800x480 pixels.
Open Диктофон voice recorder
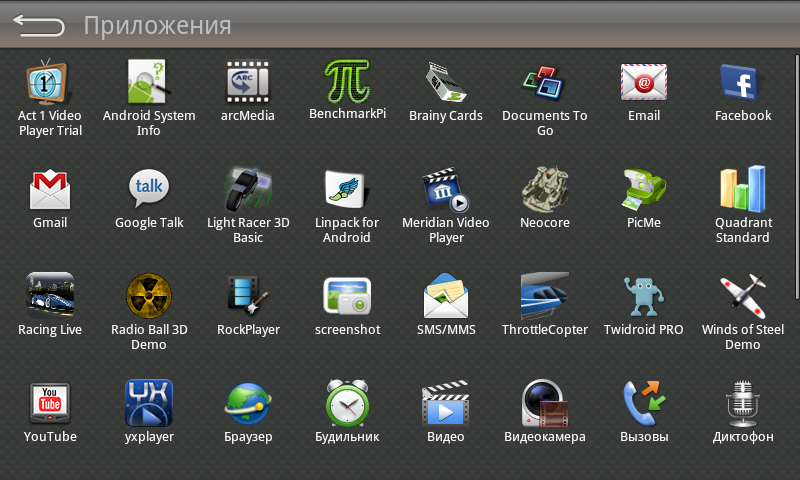(742, 403)
